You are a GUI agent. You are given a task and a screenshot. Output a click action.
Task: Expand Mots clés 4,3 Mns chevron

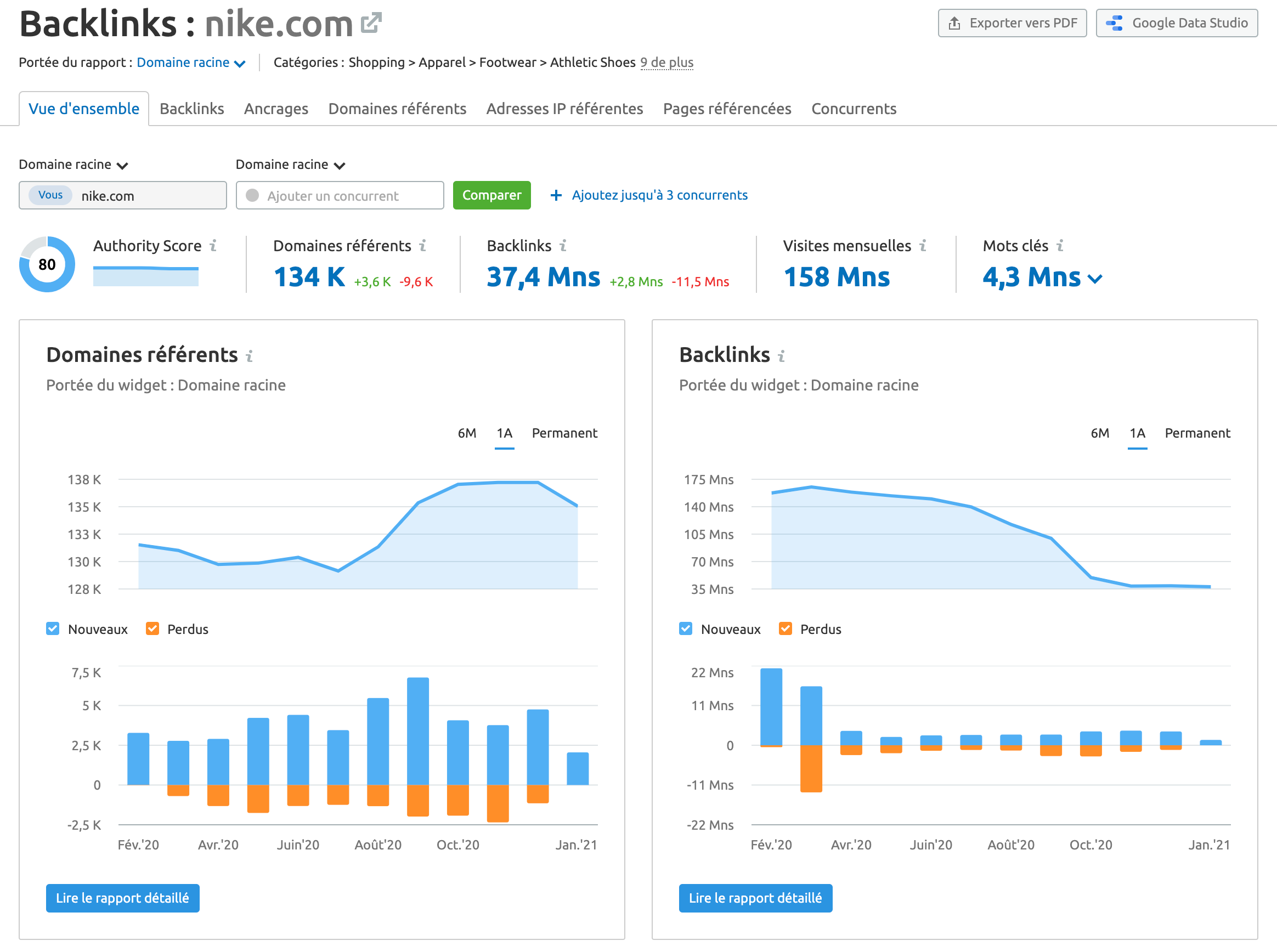click(1094, 279)
